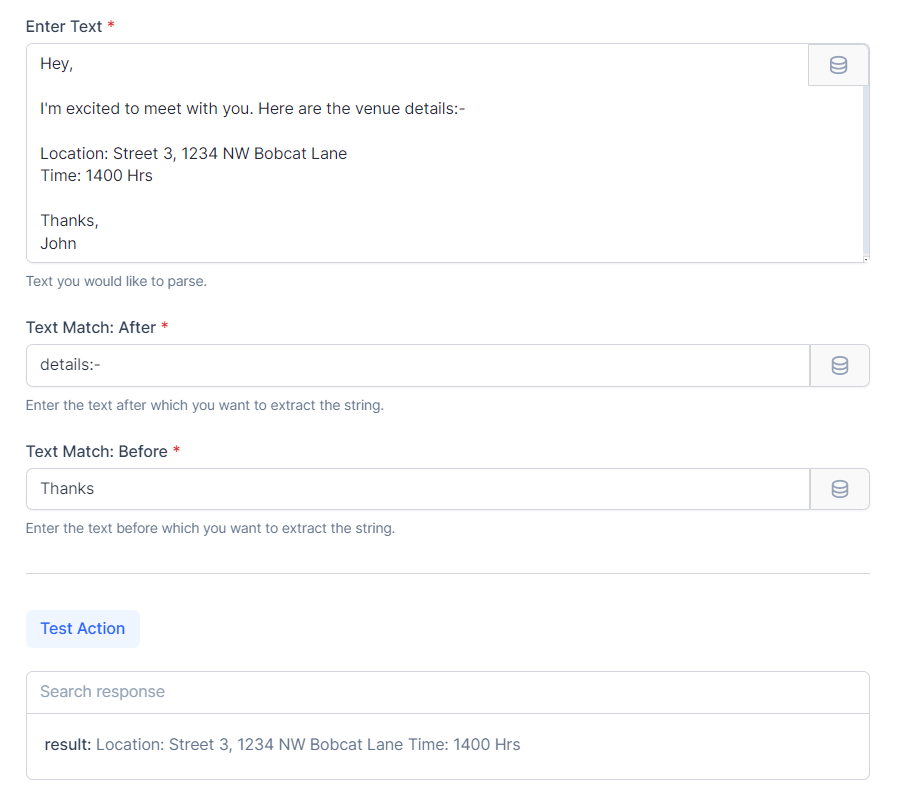Click the 'Location: Street 3' line in text area
The image size is (899, 801).
(193, 154)
